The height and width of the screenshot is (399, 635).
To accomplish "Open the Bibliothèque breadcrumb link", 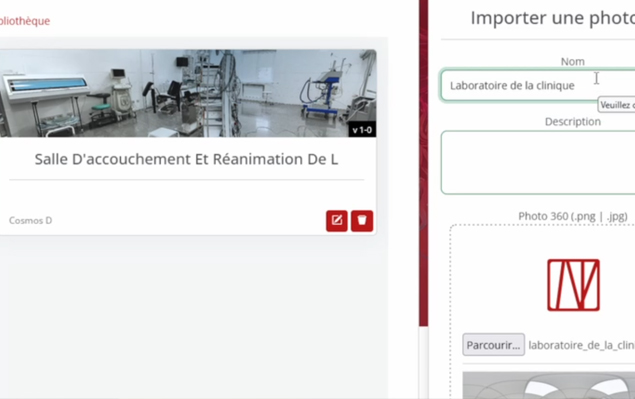I will 24,21.
